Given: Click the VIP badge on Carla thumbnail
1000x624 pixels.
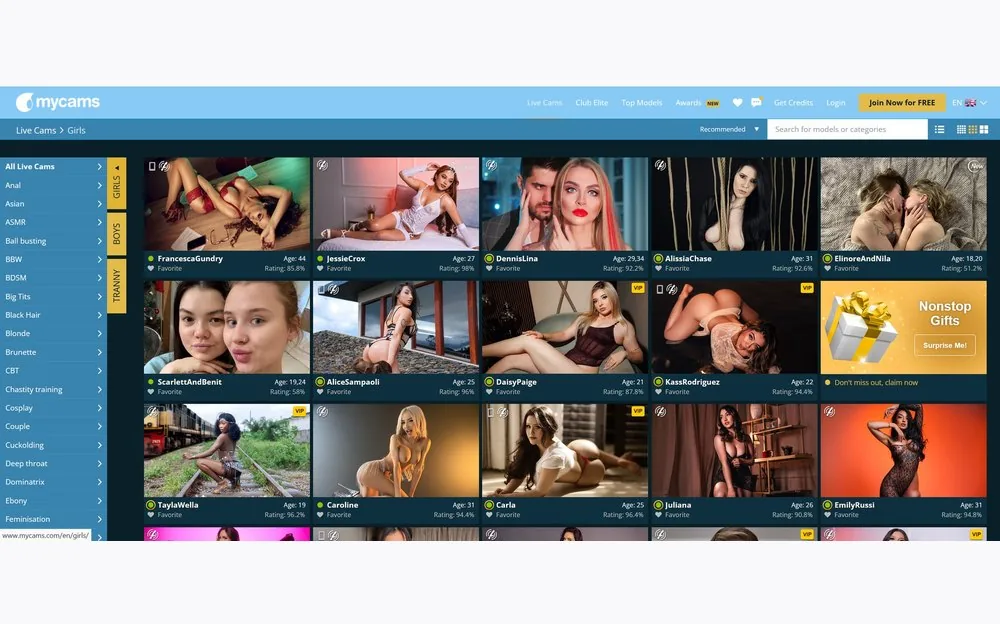Looking at the screenshot, I should click(638, 412).
